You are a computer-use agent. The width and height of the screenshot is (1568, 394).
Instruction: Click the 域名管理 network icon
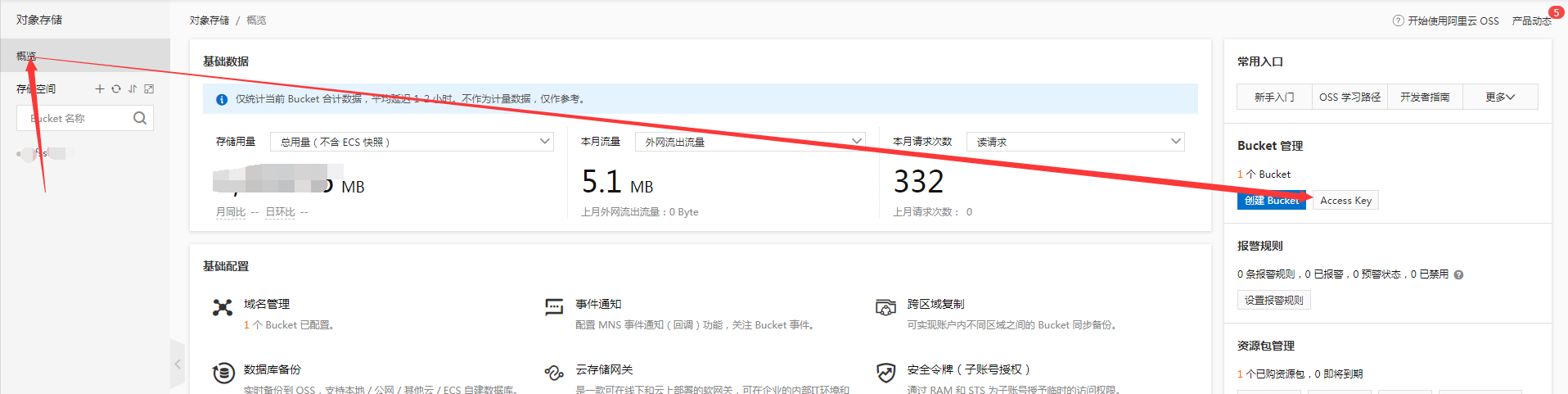coord(223,307)
